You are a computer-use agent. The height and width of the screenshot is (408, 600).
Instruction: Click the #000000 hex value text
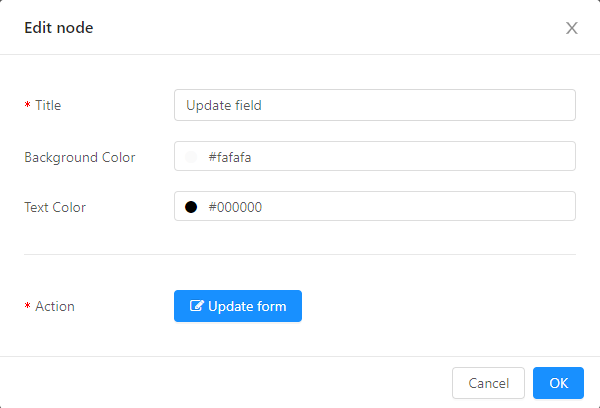pyautogui.click(x=235, y=207)
